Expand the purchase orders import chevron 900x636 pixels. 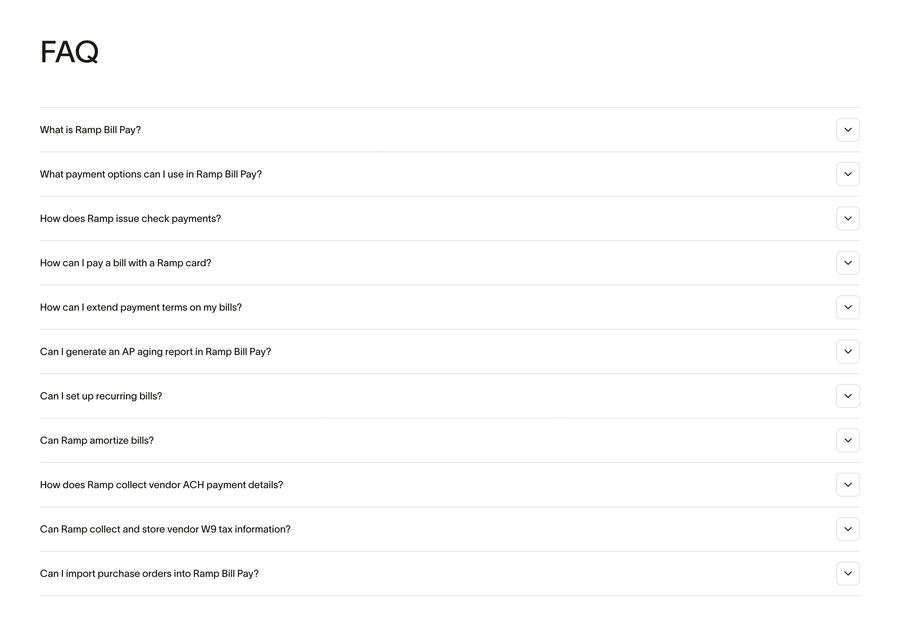click(x=848, y=573)
